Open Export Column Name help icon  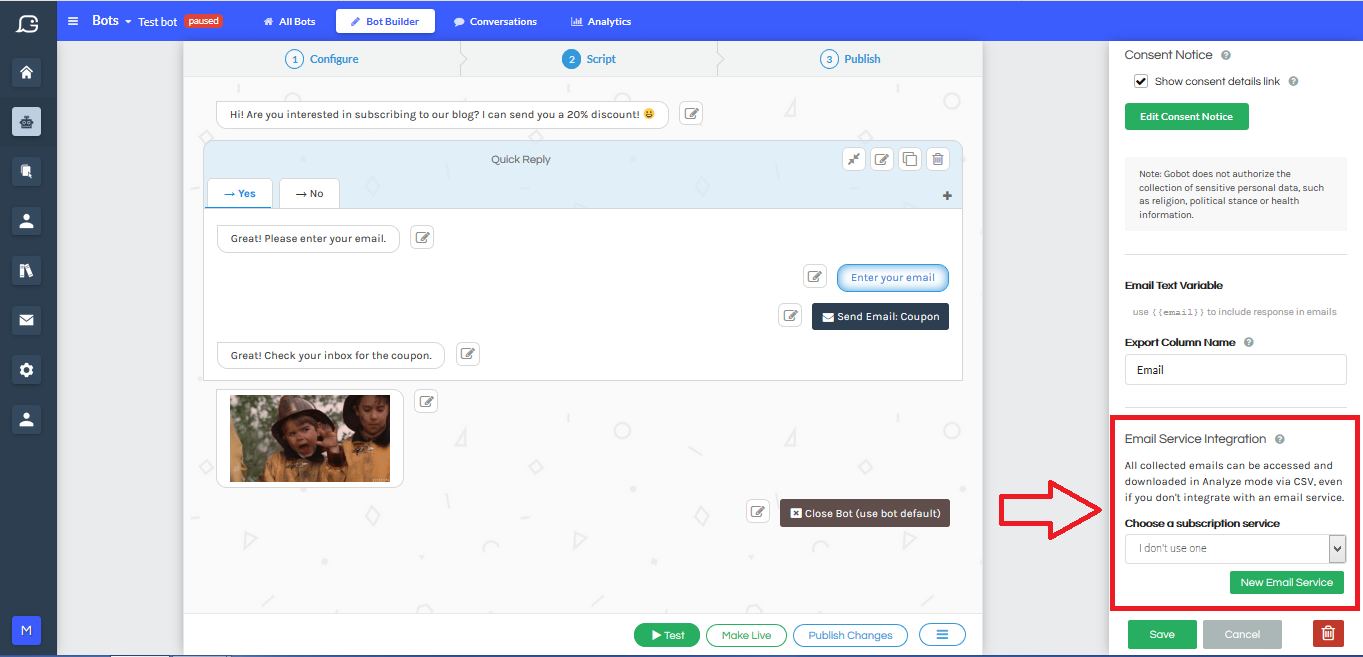[1249, 343]
